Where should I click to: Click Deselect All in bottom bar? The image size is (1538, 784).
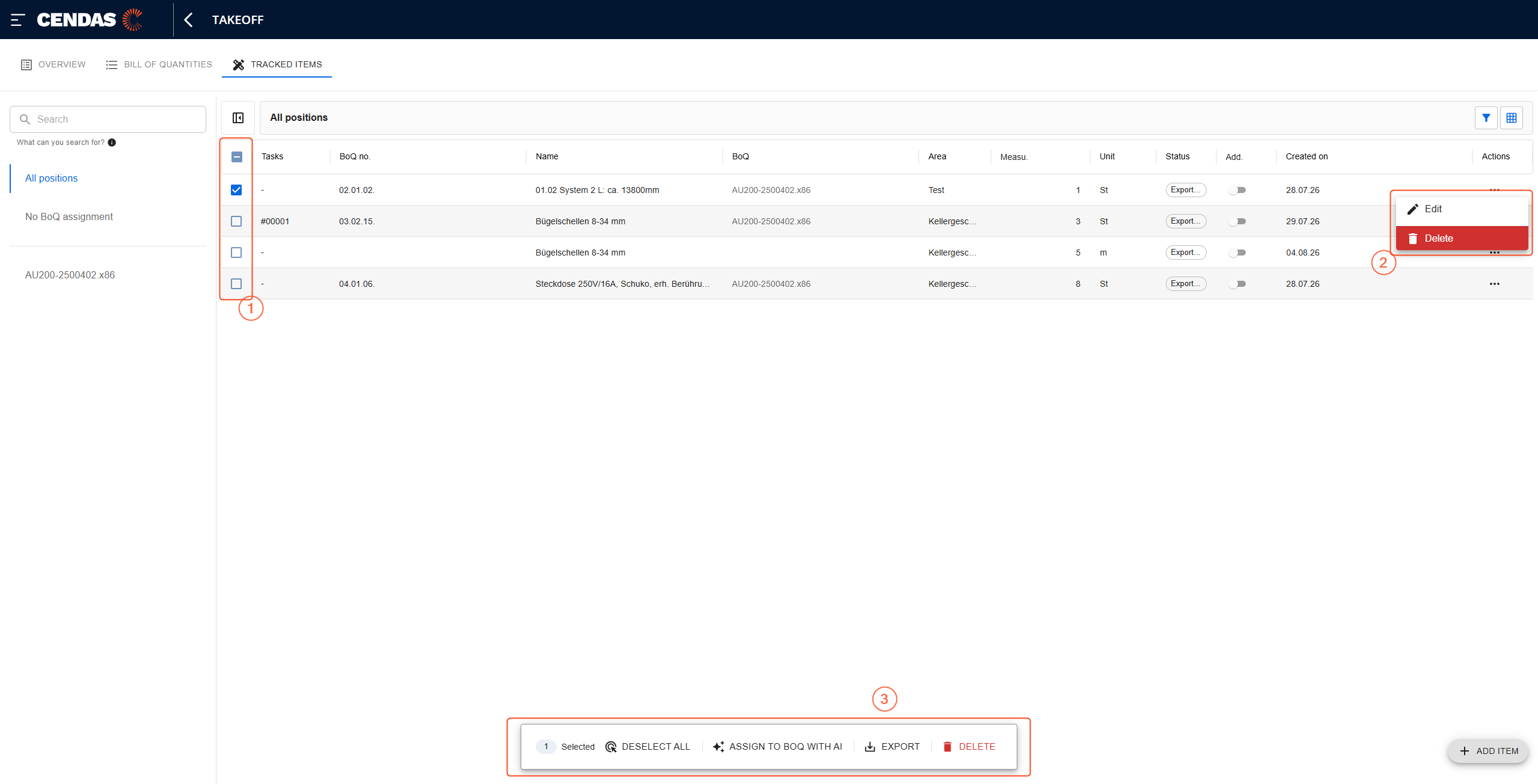648,747
